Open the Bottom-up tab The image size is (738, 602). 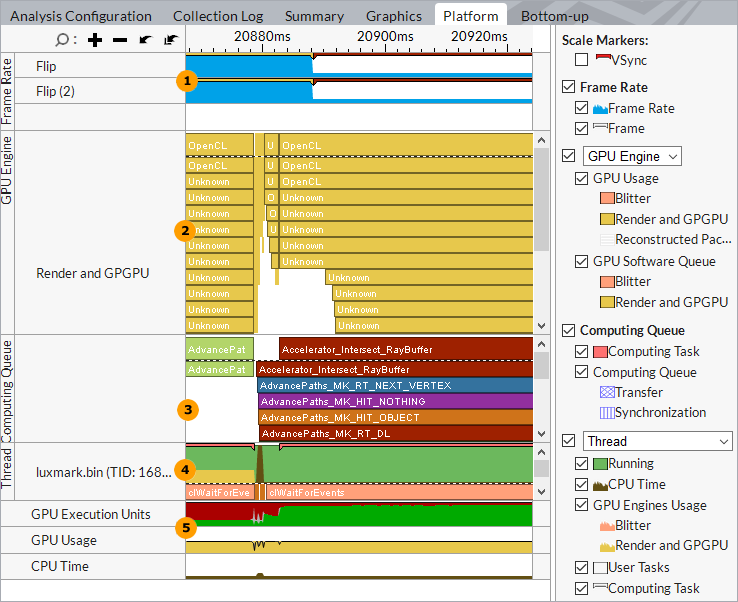coord(554,16)
